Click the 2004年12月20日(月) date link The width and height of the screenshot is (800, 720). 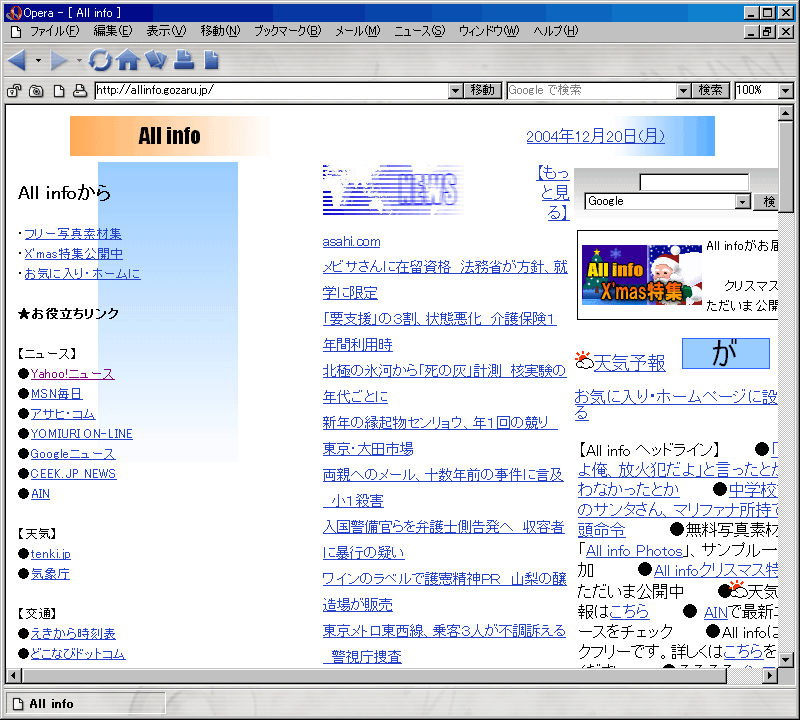pos(595,136)
